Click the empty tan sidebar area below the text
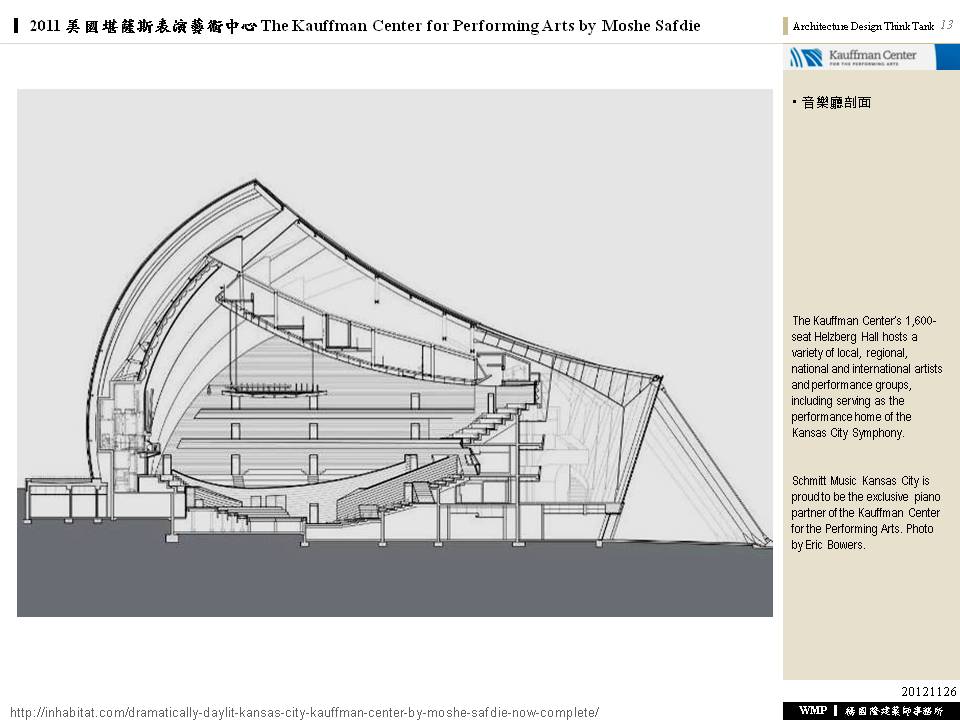 pyautogui.click(x=868, y=620)
